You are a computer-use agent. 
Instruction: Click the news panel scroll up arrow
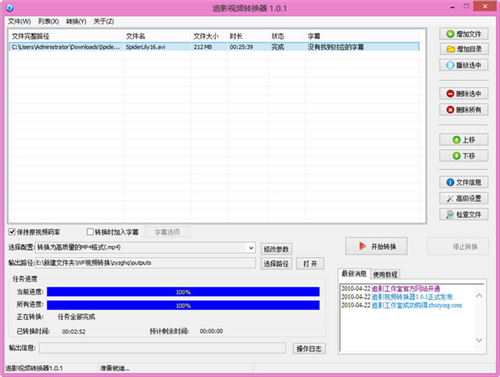(479, 296)
